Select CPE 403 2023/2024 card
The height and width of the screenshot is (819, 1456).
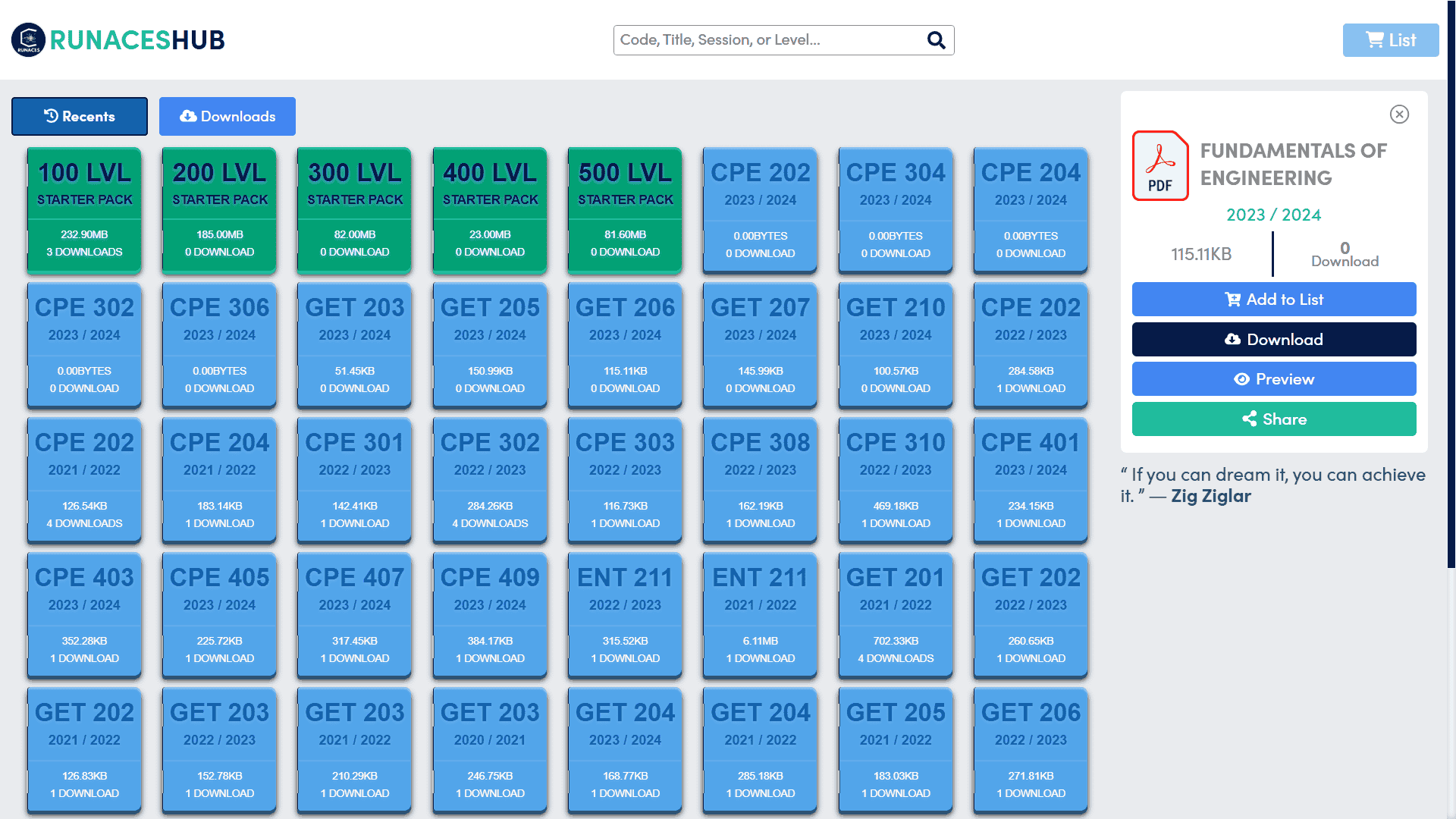84,615
